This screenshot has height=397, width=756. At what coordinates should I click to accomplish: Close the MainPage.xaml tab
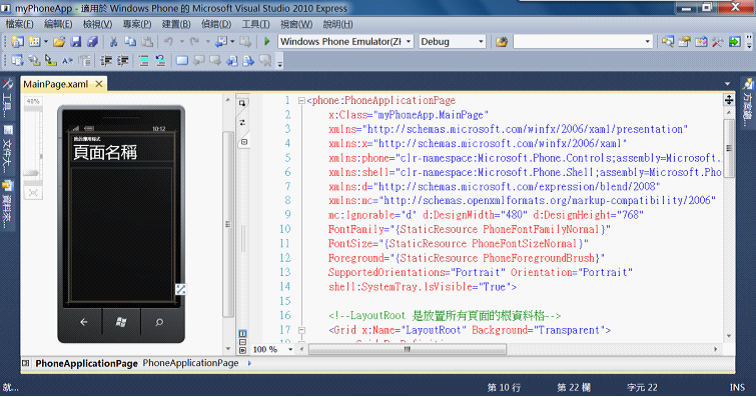[x=99, y=84]
